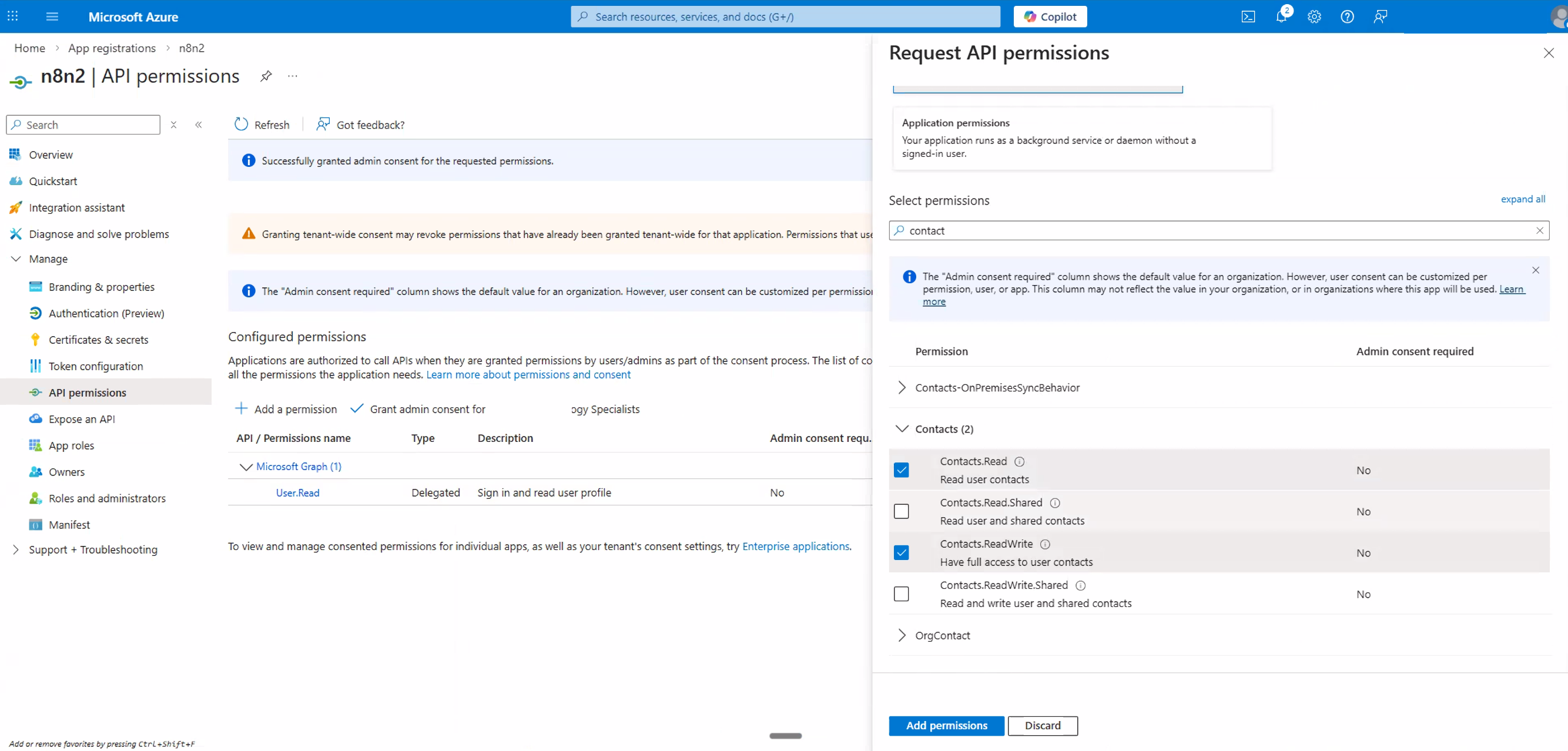
Task: Open the help question mark icon
Action: click(1347, 16)
